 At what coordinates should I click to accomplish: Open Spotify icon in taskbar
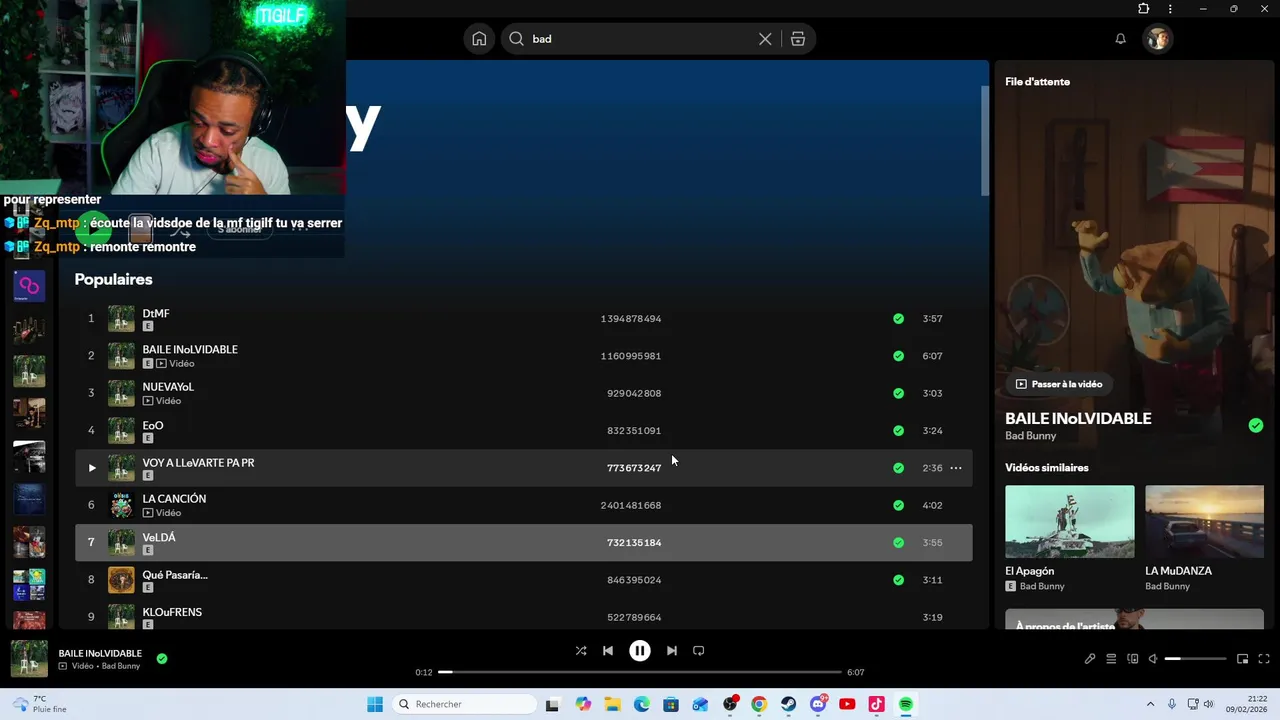point(906,704)
